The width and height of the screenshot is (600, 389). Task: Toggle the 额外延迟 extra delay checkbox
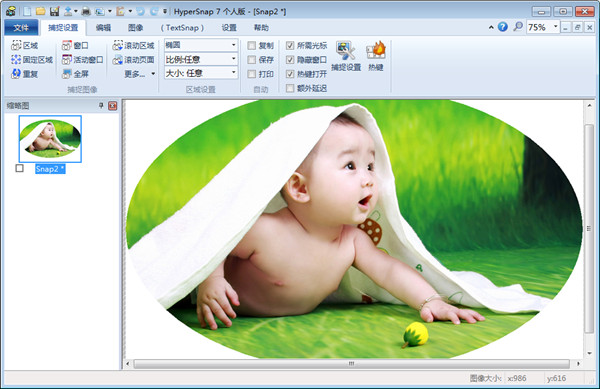tap(290, 88)
